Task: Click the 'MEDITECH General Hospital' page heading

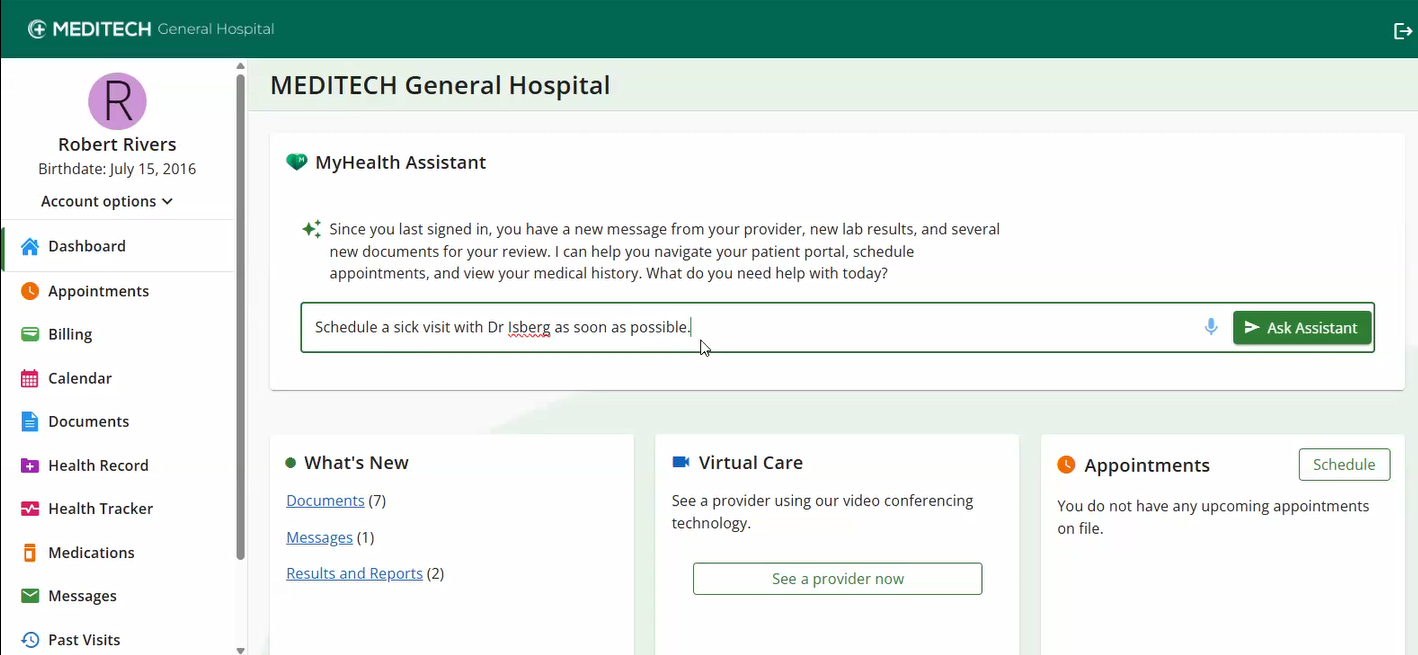Action: [440, 85]
